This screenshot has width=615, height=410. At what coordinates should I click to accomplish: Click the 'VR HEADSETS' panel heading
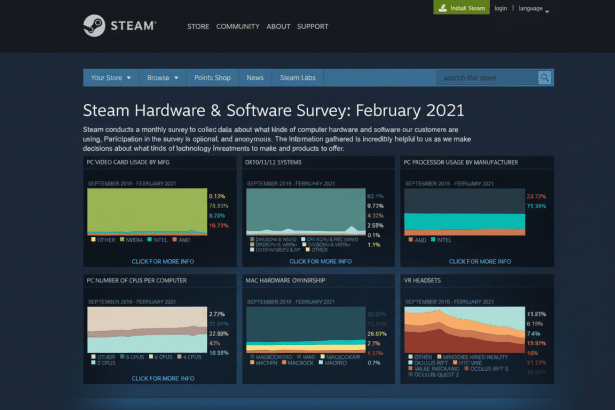pyautogui.click(x=422, y=280)
